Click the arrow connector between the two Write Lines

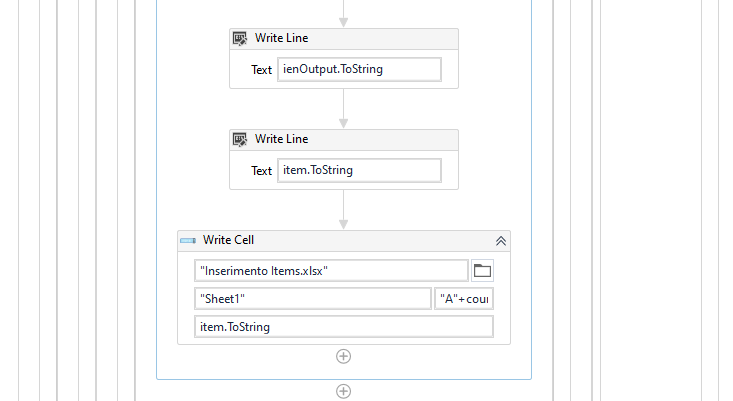343,108
